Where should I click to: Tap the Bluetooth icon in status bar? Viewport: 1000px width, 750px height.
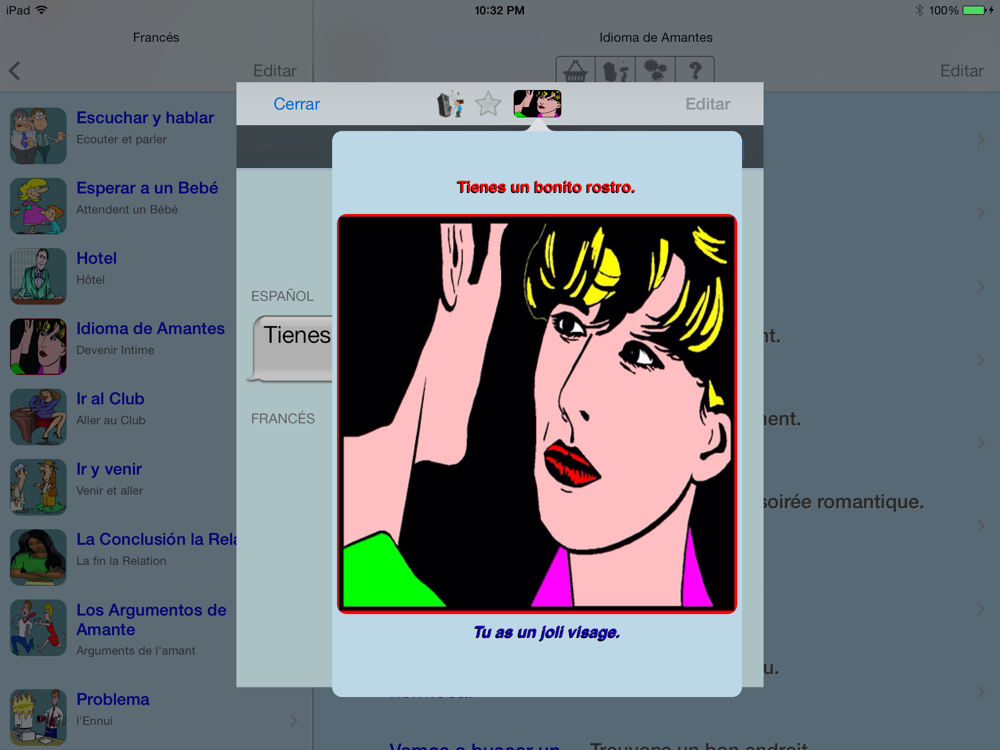pos(920,10)
